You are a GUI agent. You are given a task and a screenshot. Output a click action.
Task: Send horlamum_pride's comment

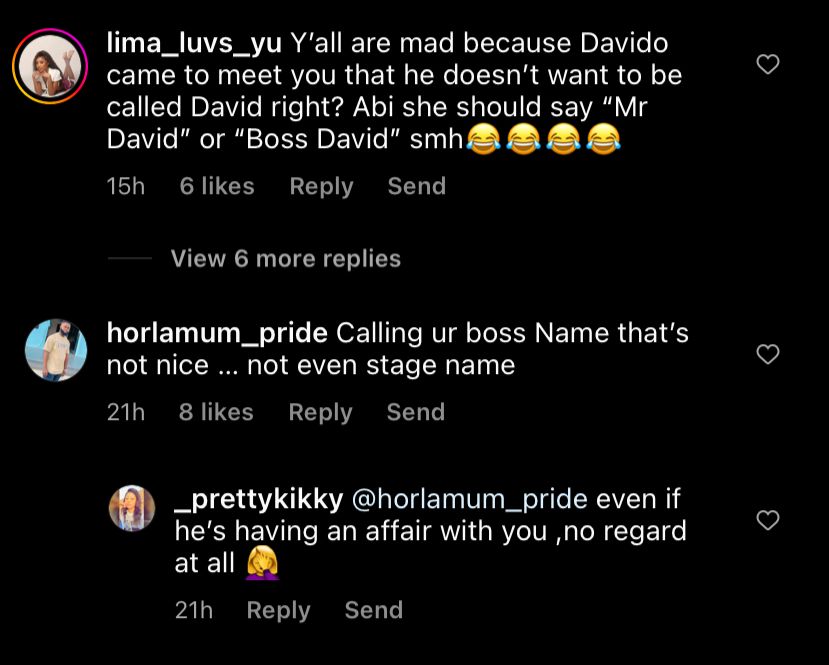(x=416, y=412)
